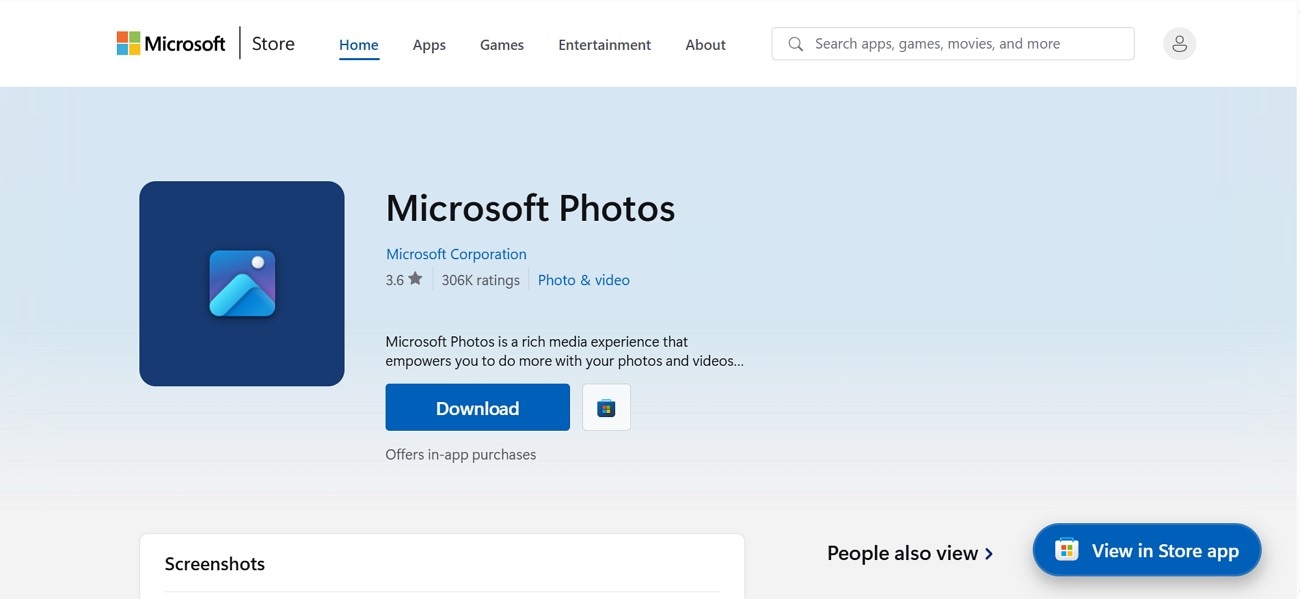
Task: Open the Photo & video category link
Action: coord(584,280)
